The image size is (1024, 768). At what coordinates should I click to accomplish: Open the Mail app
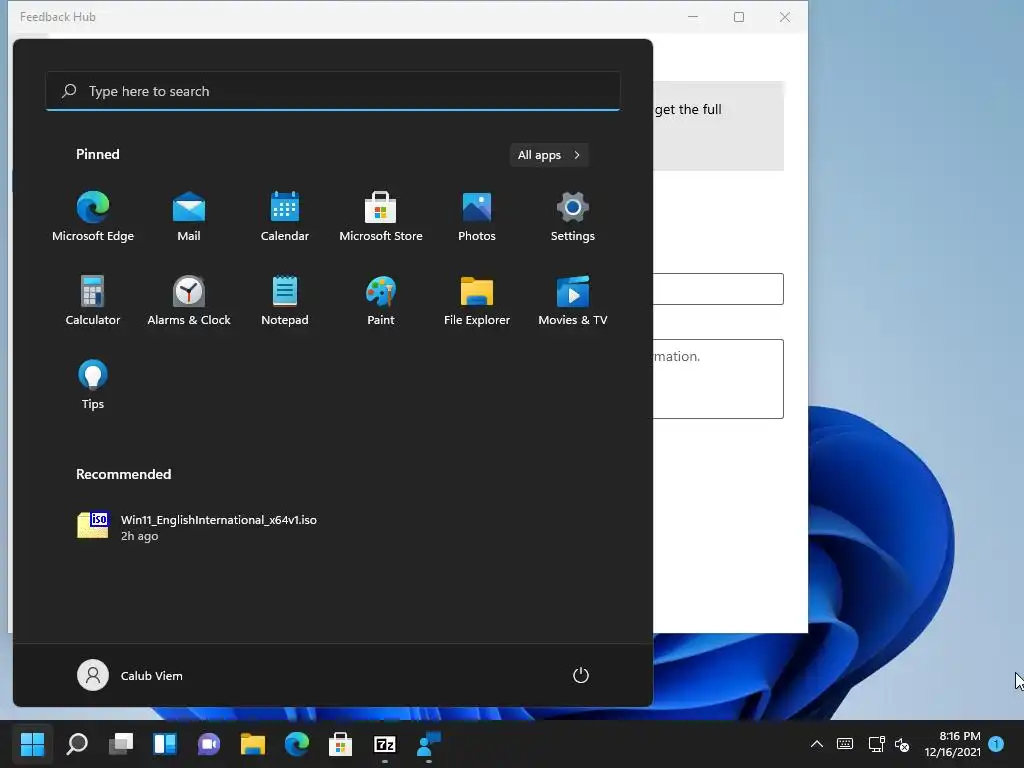(189, 217)
